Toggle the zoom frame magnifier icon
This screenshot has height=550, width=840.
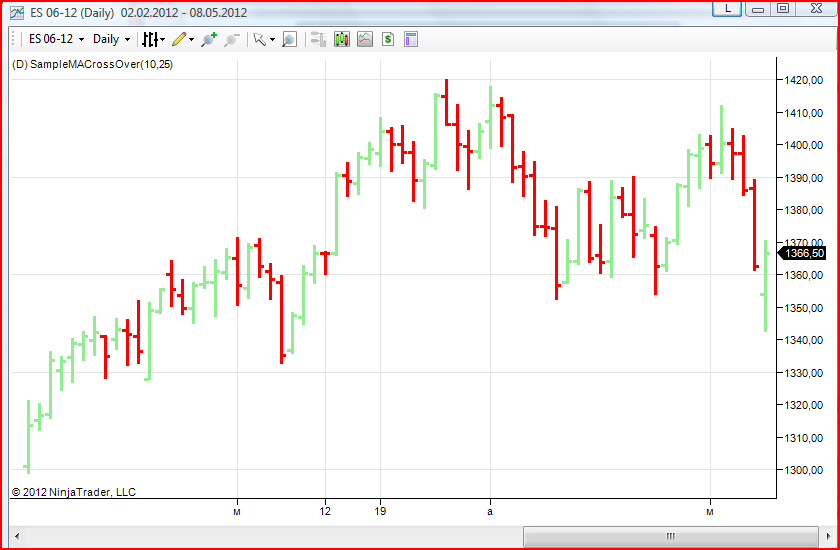(x=289, y=39)
